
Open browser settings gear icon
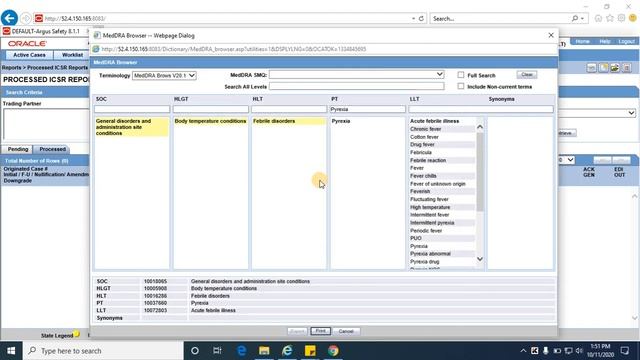(x=621, y=18)
